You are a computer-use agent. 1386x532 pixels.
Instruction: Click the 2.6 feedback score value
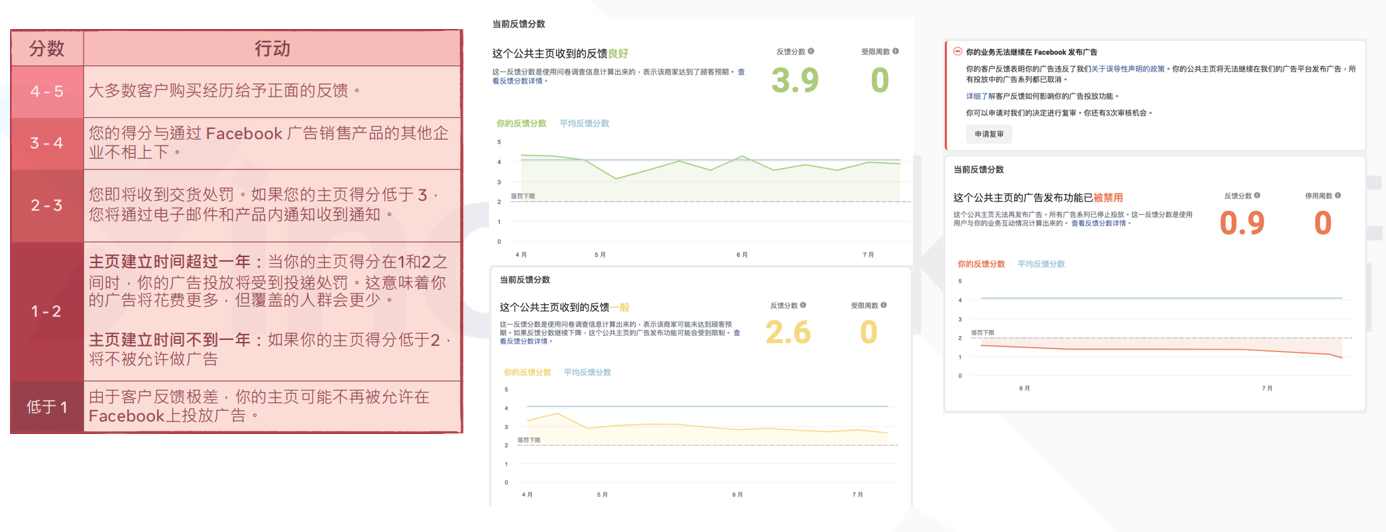[x=788, y=333]
